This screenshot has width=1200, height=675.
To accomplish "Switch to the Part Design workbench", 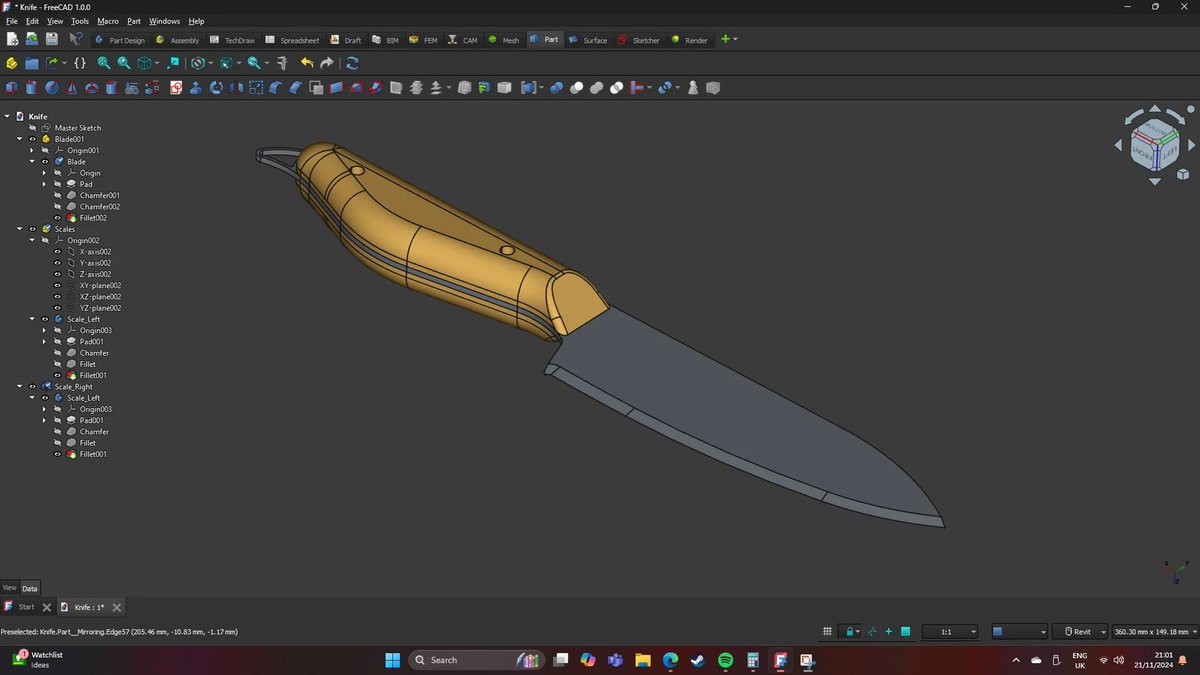I will coord(121,40).
